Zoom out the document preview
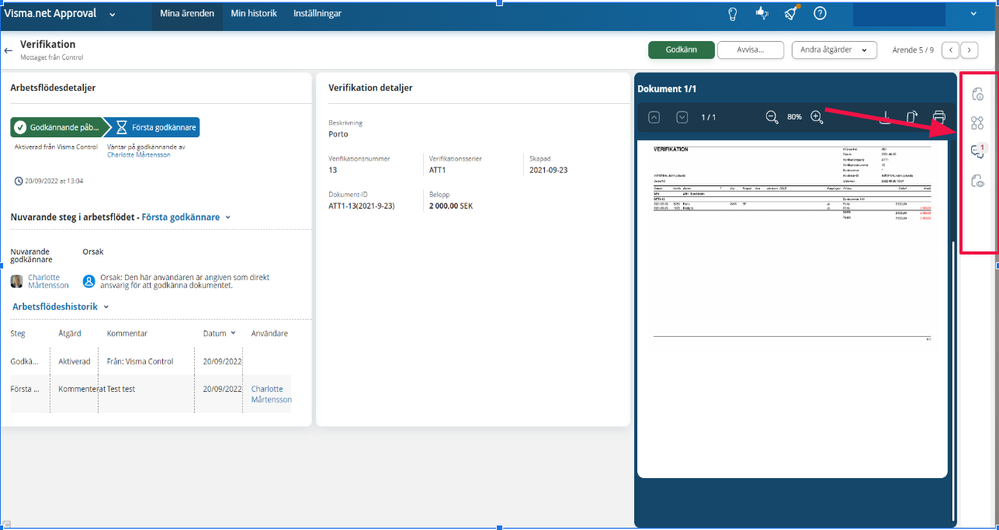Screen dimensions: 999x530 [x=772, y=117]
